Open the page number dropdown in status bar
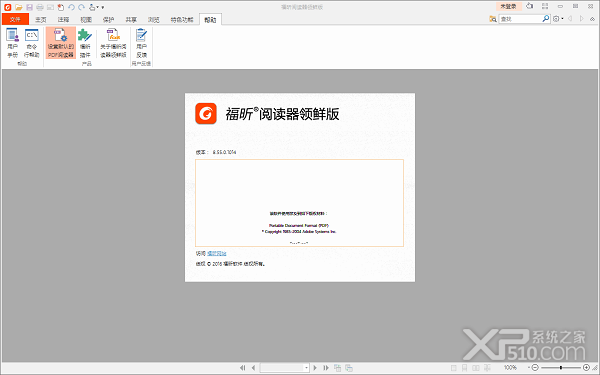Screen dimensions: 600x375 [306, 368]
